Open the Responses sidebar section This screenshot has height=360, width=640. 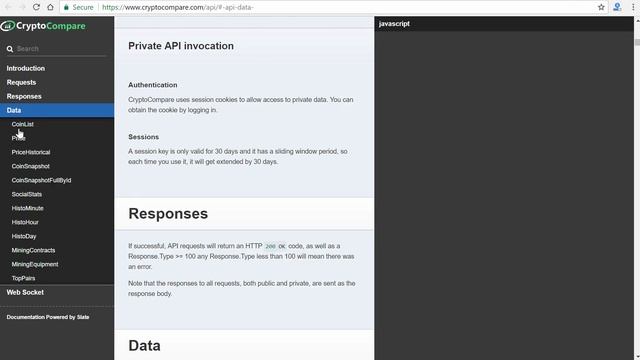tap(24, 96)
